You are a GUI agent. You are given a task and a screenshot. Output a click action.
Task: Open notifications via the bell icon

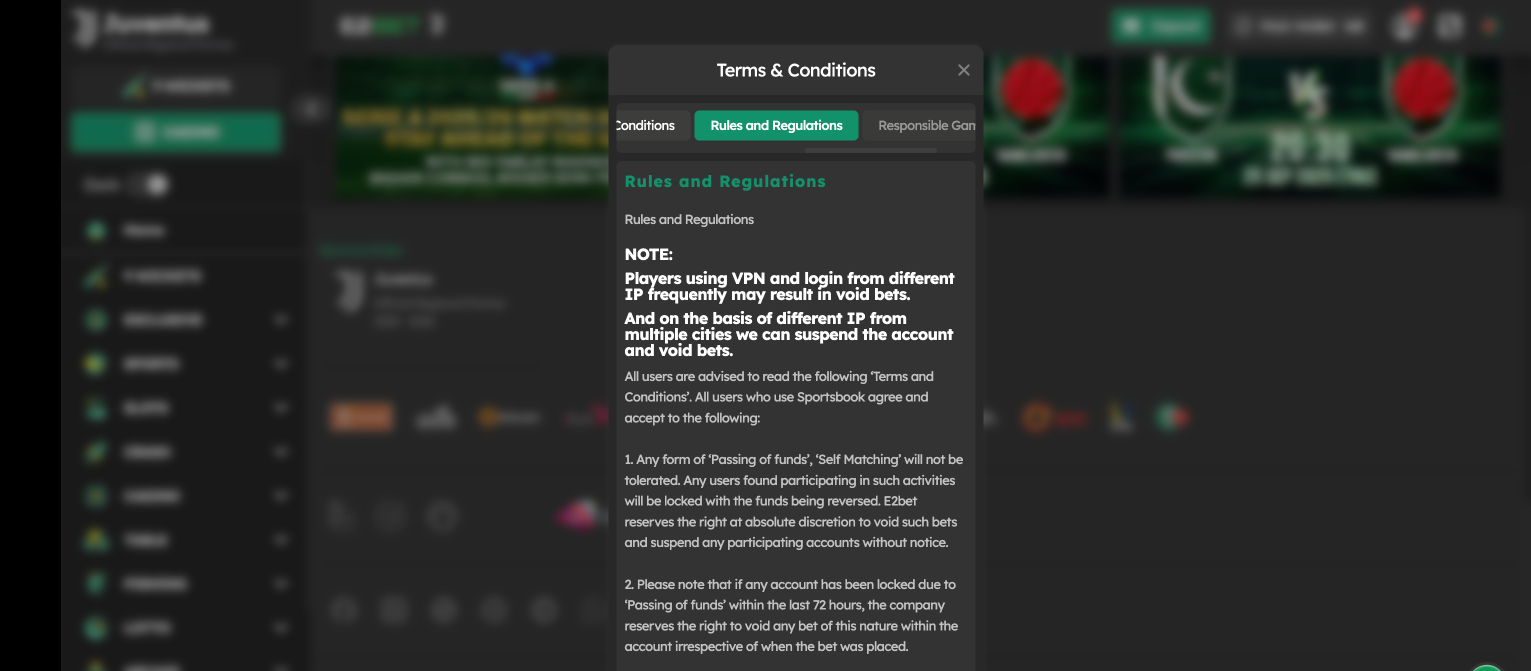coord(1403,26)
